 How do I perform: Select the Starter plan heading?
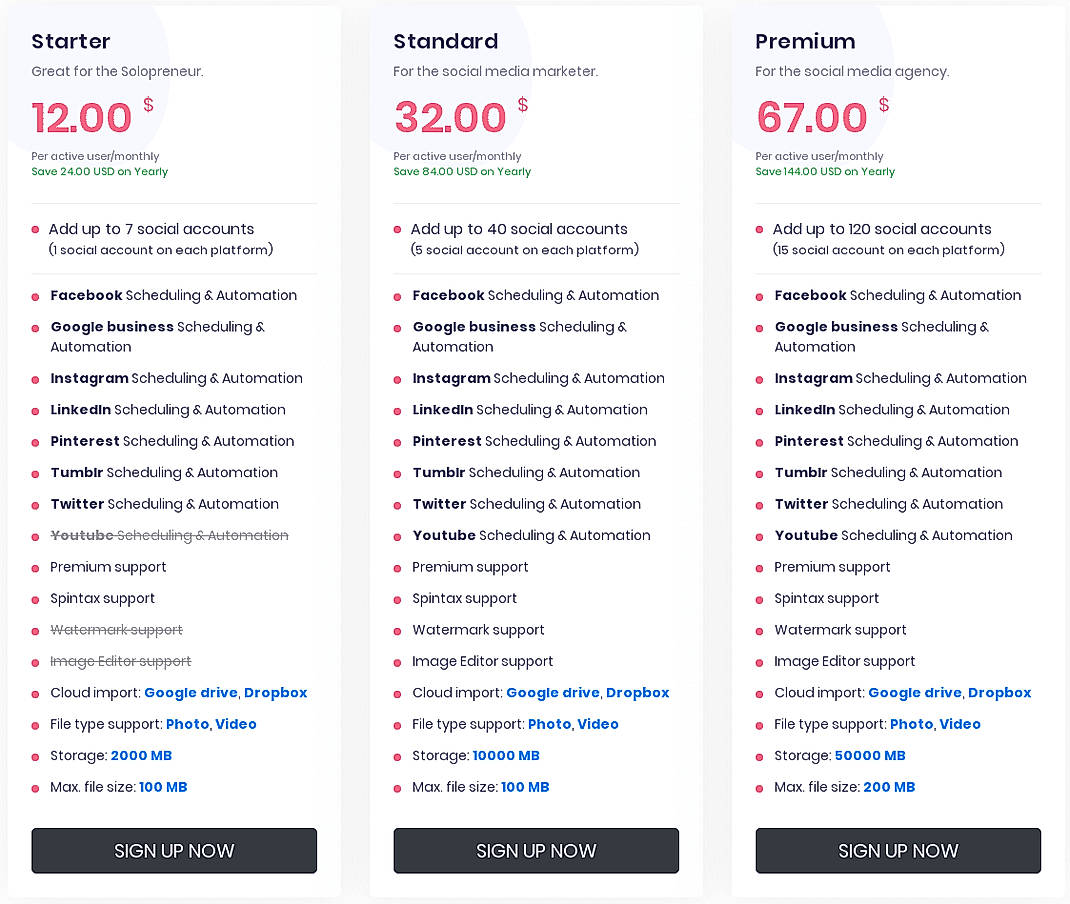70,41
